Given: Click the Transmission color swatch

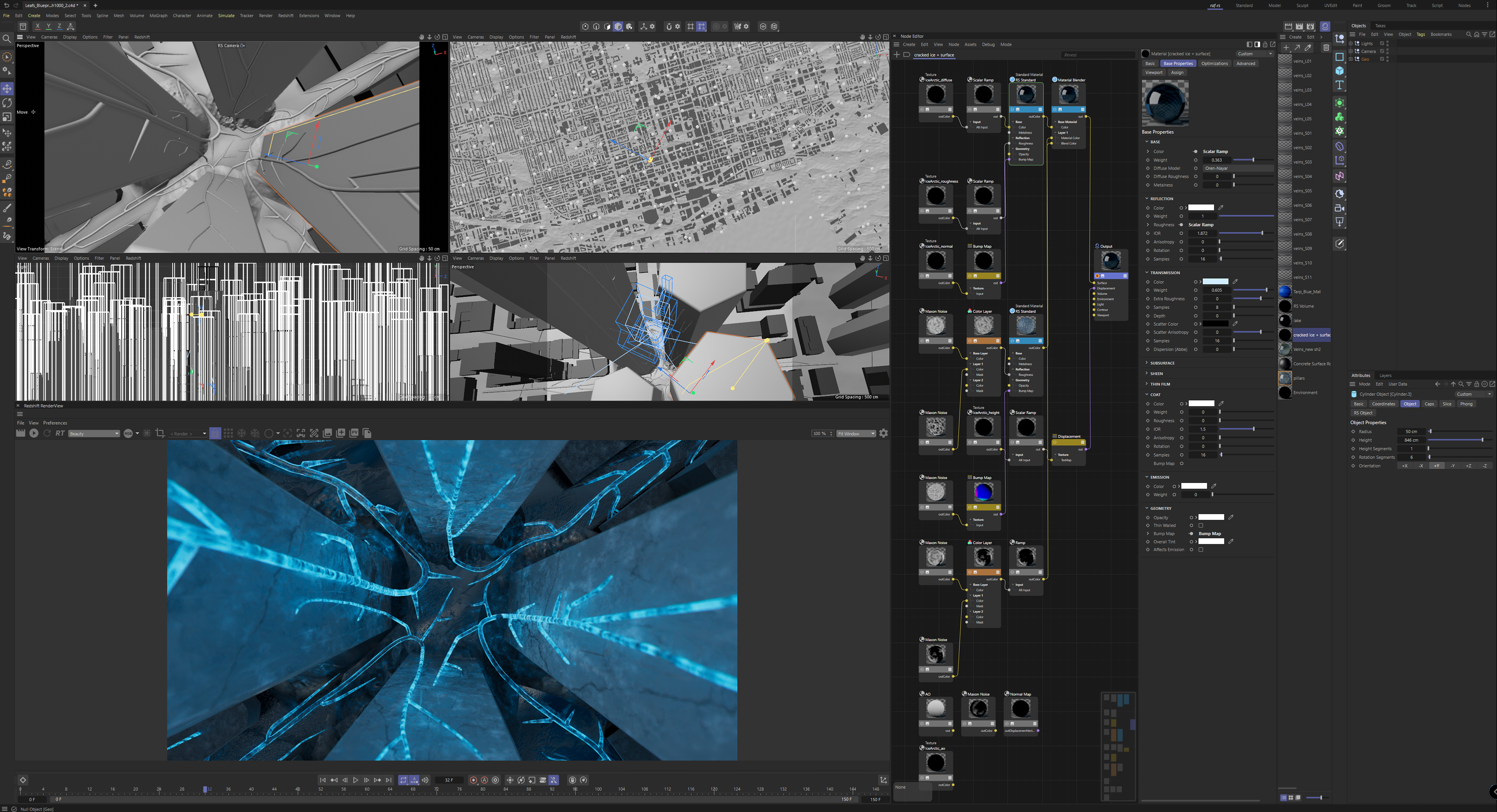Looking at the screenshot, I should pos(1215,282).
